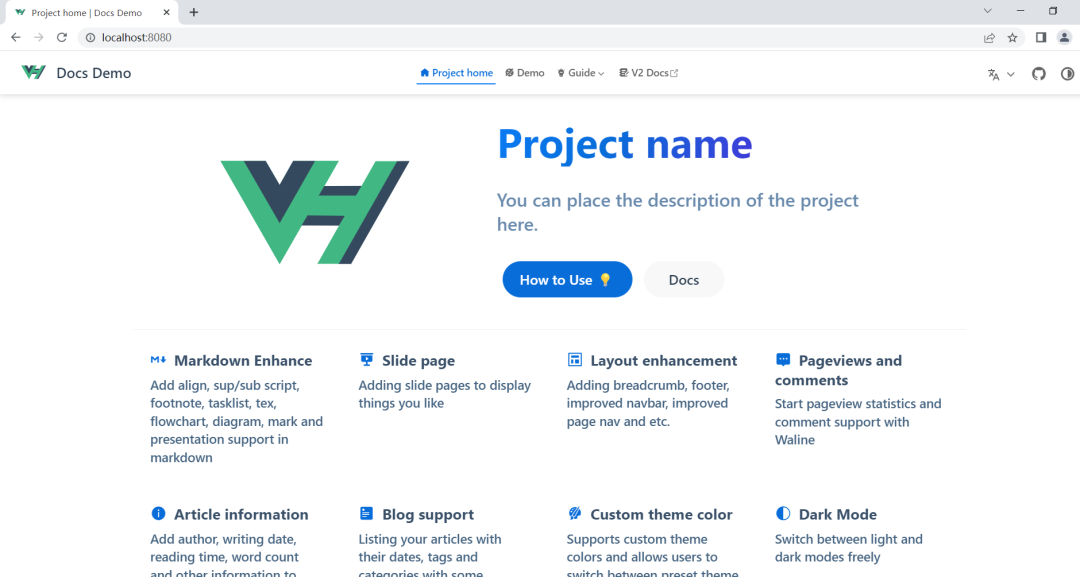Image resolution: width=1080 pixels, height=577 pixels.
Task: Click the How to Use button
Action: point(567,279)
